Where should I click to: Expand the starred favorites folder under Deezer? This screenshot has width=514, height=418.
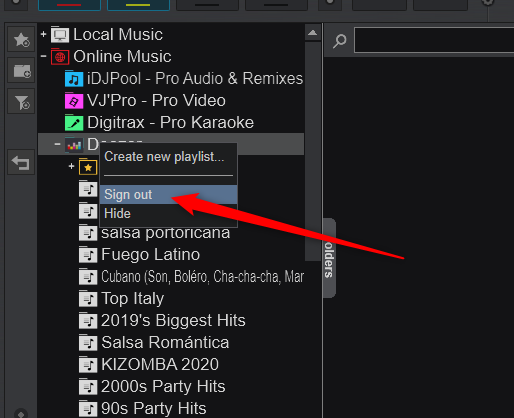coord(71,166)
